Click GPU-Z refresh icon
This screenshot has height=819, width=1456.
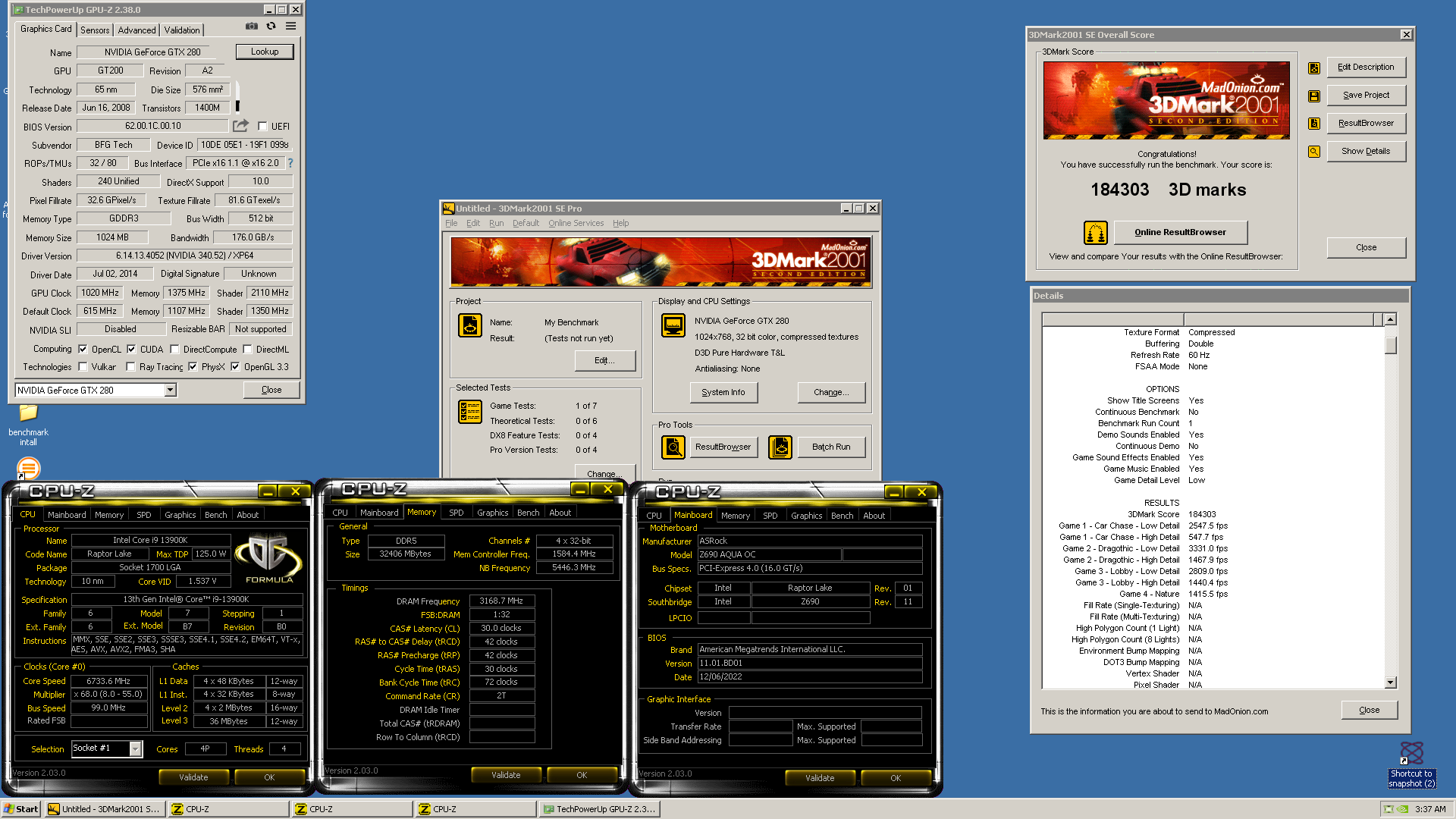click(x=271, y=27)
